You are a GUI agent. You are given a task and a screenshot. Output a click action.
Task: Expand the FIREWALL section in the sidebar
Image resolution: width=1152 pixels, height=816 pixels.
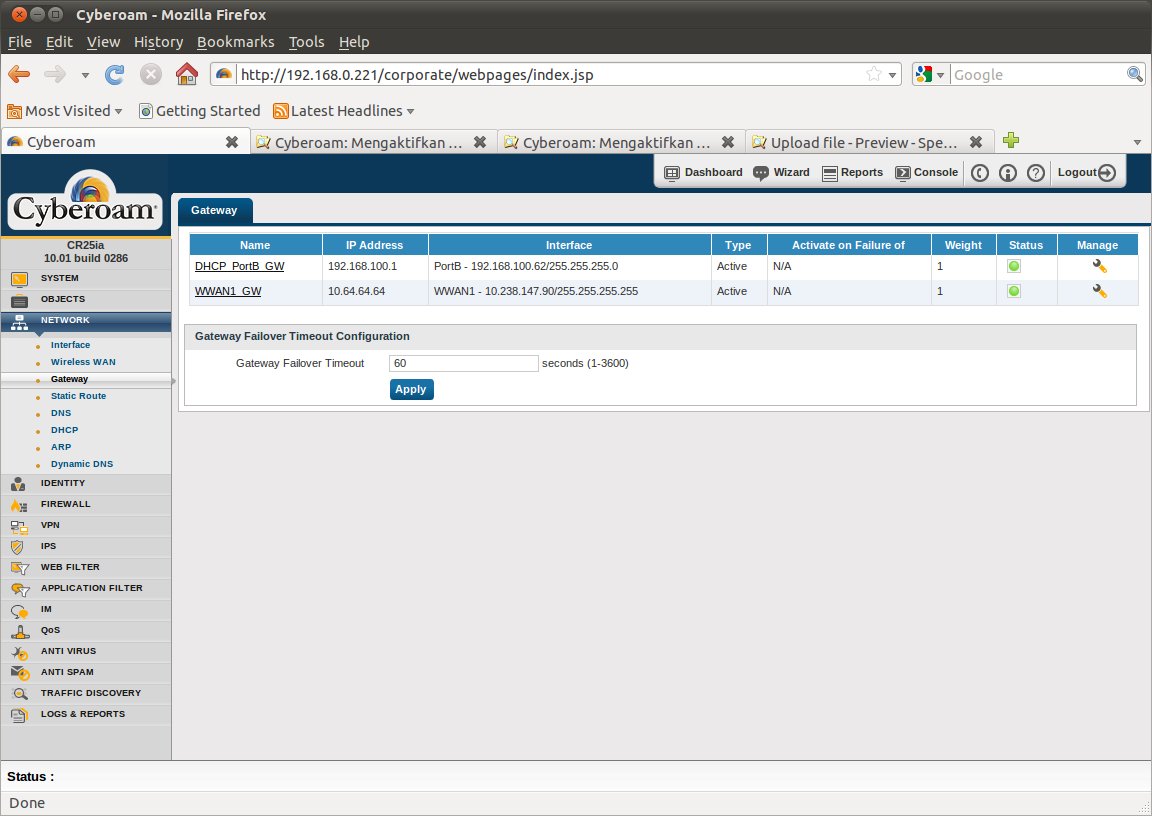[x=65, y=504]
